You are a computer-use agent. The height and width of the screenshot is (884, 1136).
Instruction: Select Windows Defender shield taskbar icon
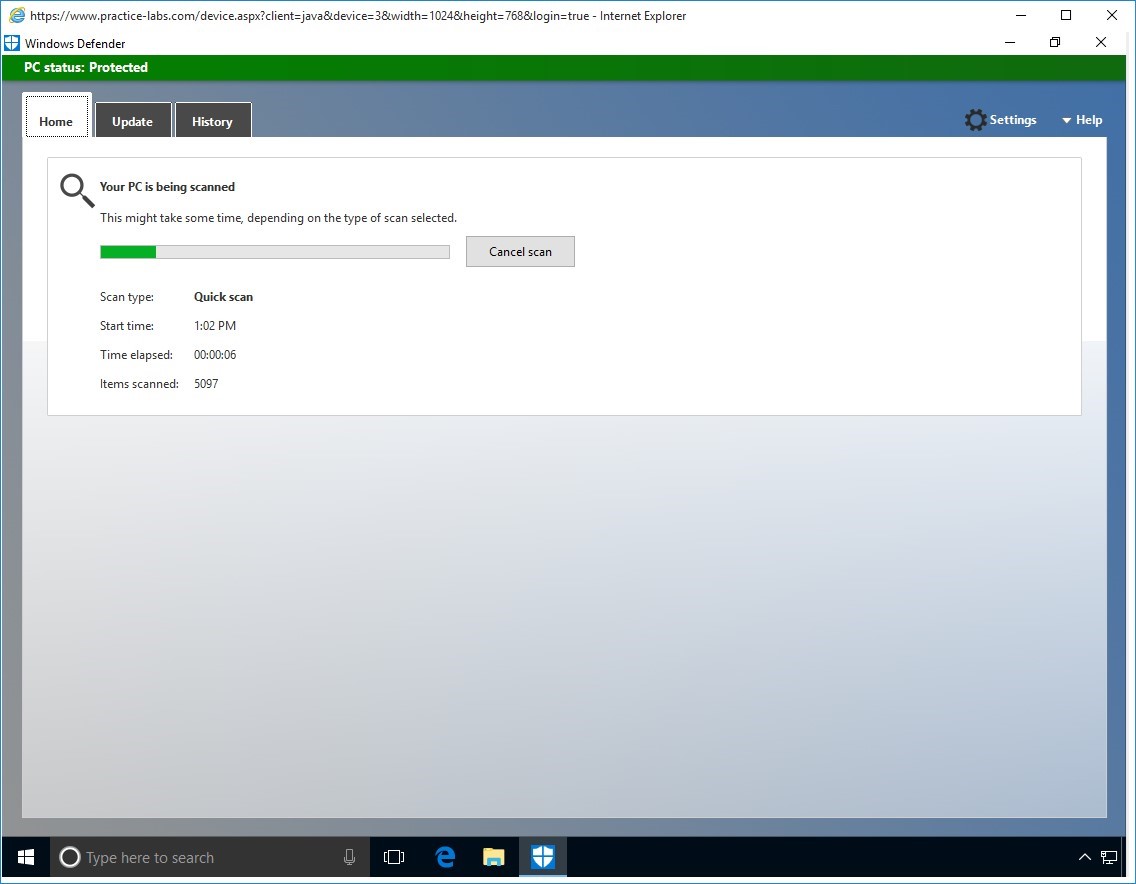pos(542,857)
